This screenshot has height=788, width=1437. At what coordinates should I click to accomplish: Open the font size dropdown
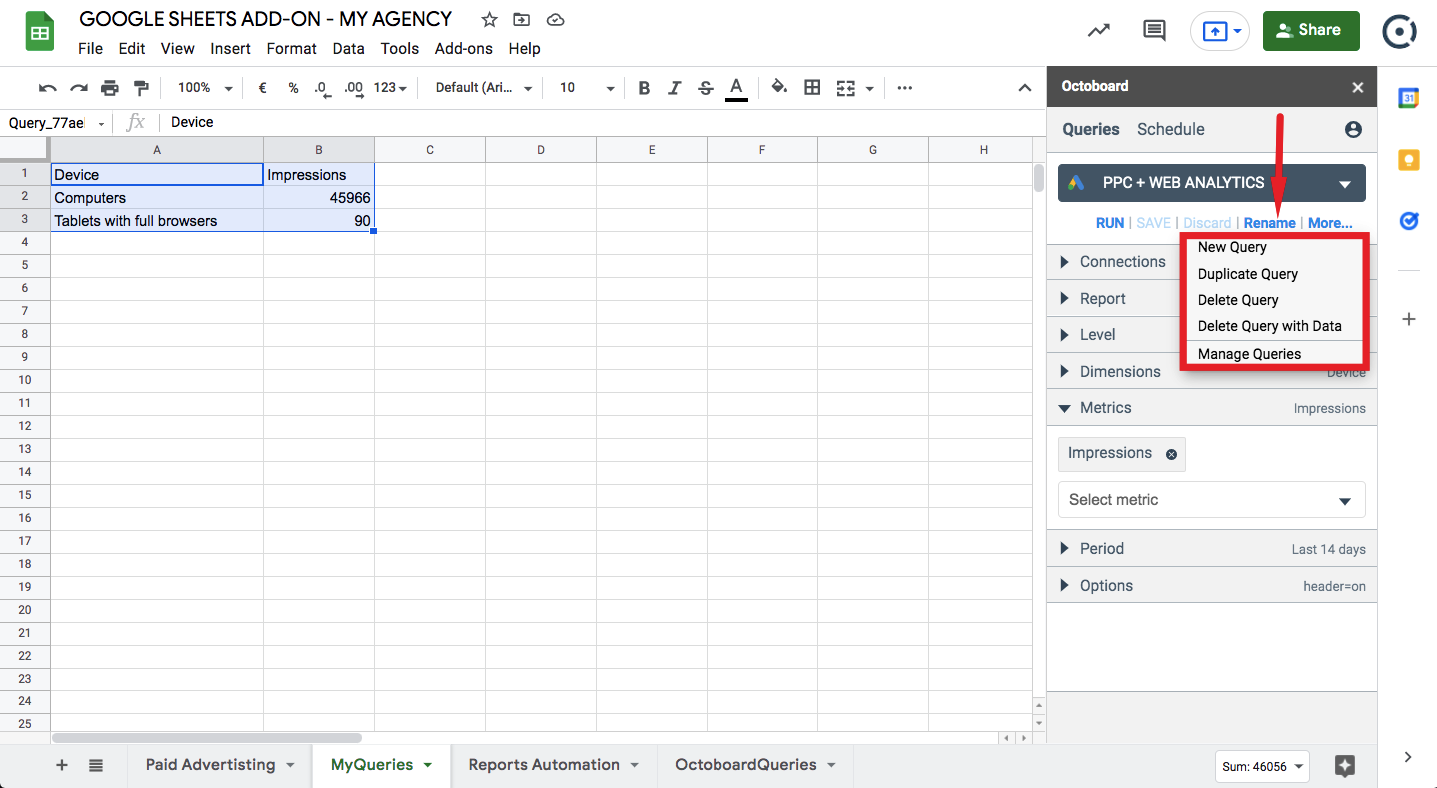(587, 88)
